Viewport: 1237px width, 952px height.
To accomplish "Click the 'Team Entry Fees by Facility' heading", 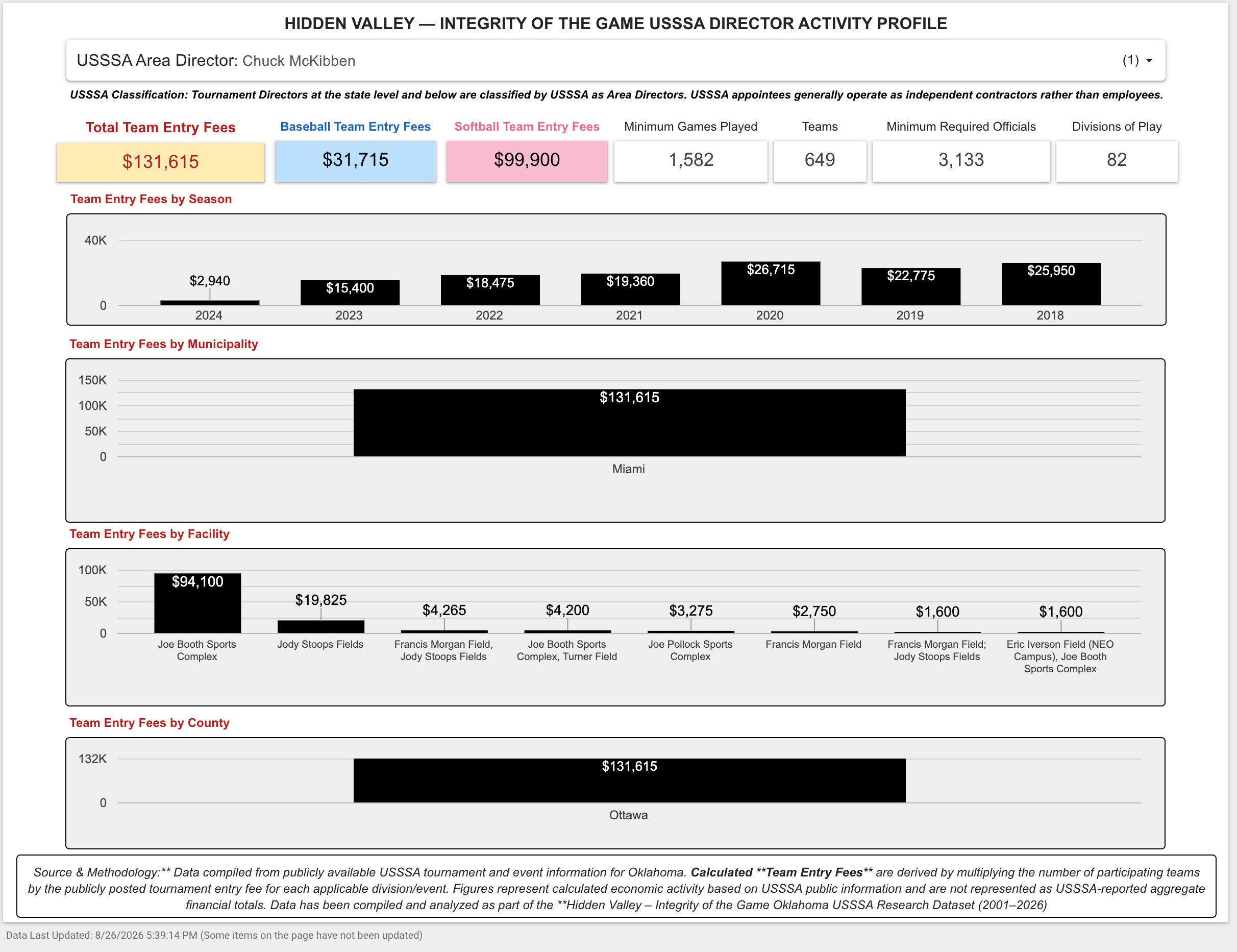I will click(x=150, y=534).
